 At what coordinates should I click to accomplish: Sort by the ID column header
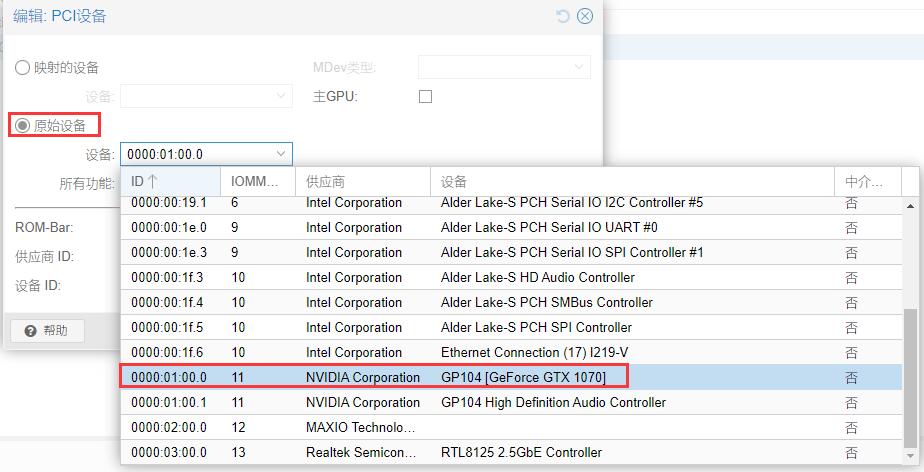(x=170, y=182)
